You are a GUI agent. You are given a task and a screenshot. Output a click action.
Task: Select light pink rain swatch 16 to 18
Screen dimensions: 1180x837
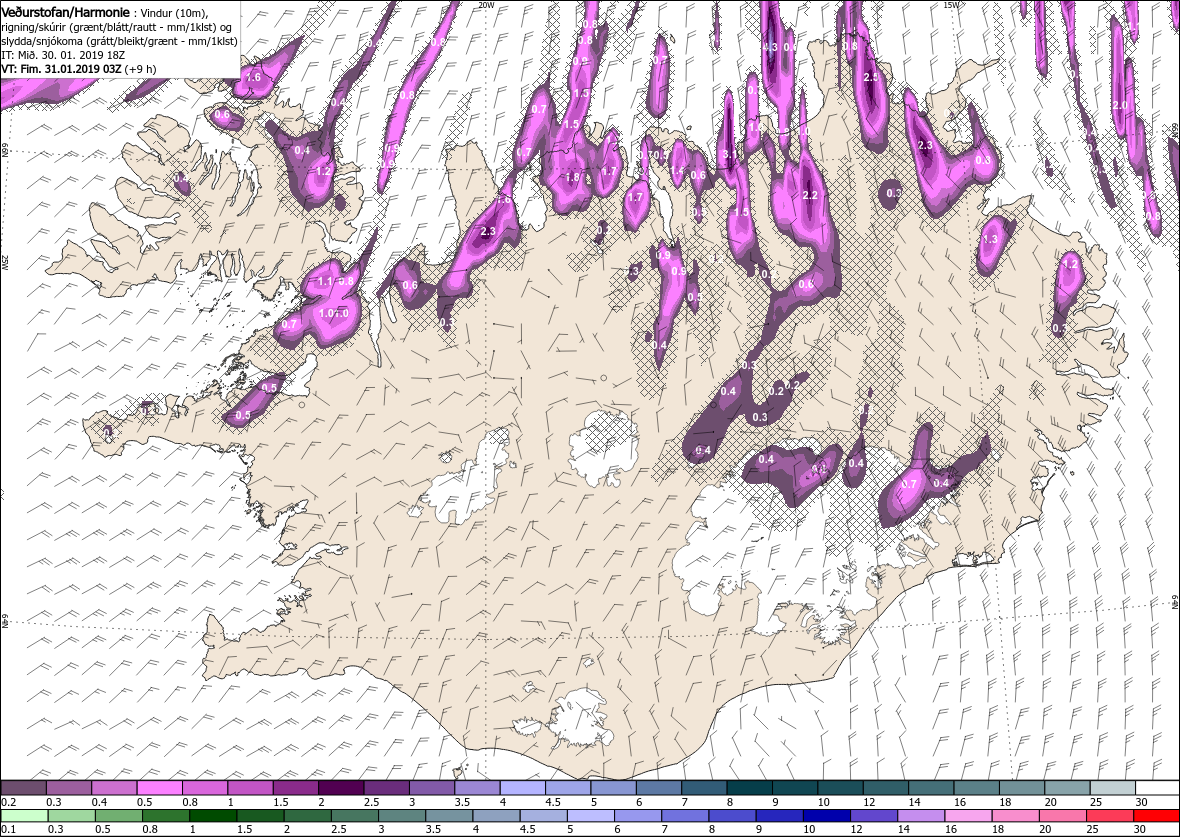[x=967, y=816]
